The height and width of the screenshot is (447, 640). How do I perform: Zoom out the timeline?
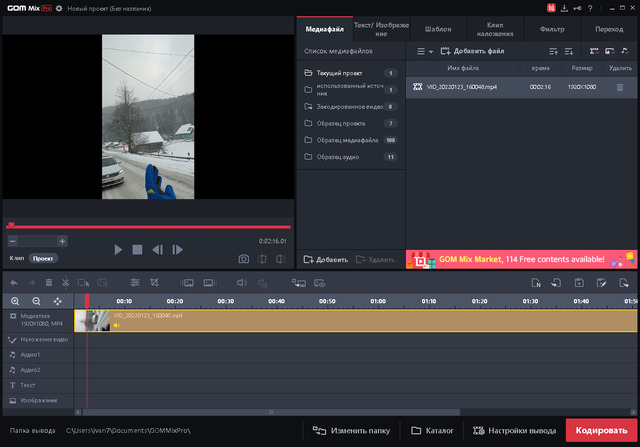pos(36,301)
